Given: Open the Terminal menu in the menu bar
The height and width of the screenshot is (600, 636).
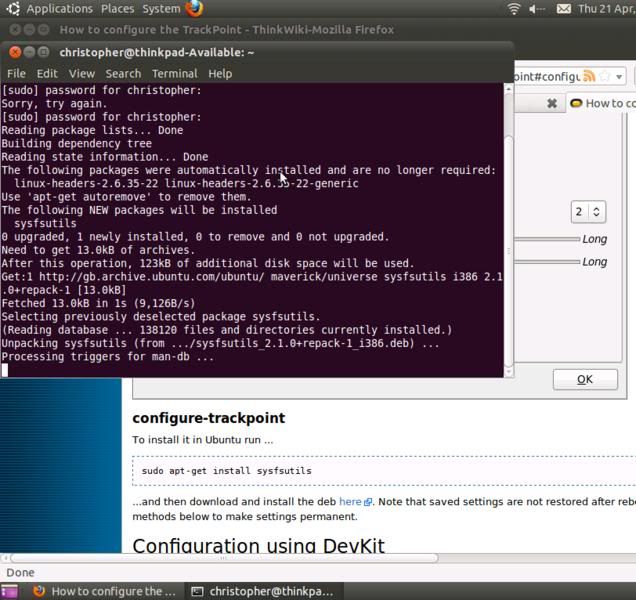Looking at the screenshot, I should (x=174, y=73).
